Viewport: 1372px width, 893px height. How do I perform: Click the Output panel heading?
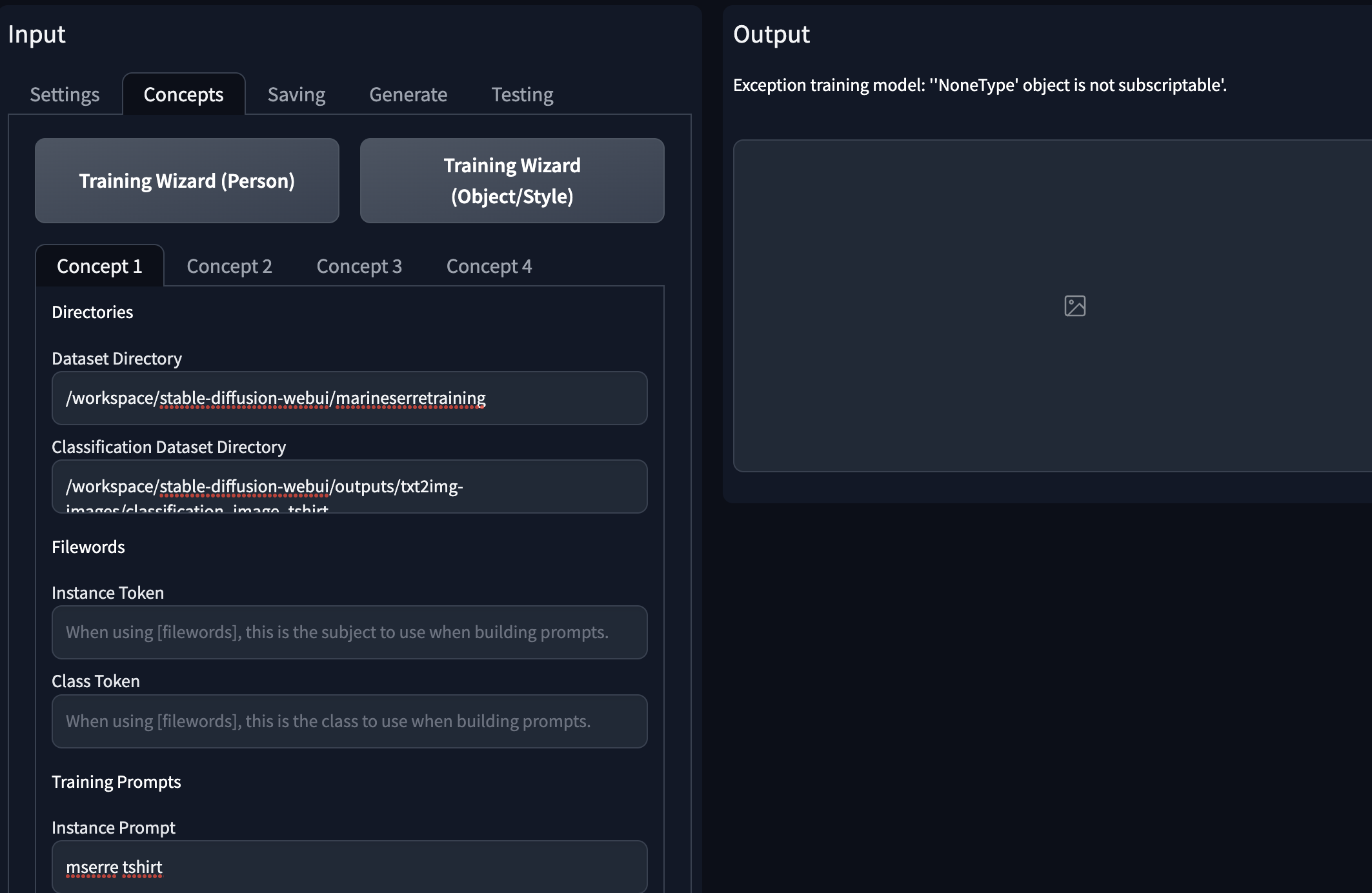coord(771,34)
